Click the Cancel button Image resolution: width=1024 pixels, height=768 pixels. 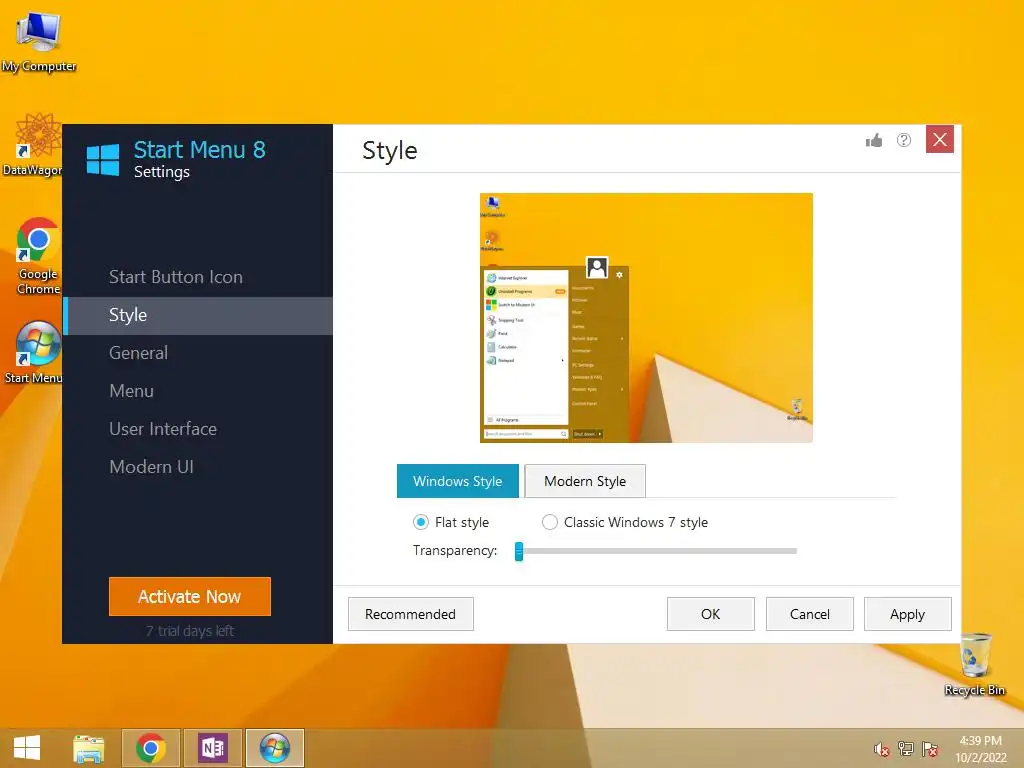[810, 614]
